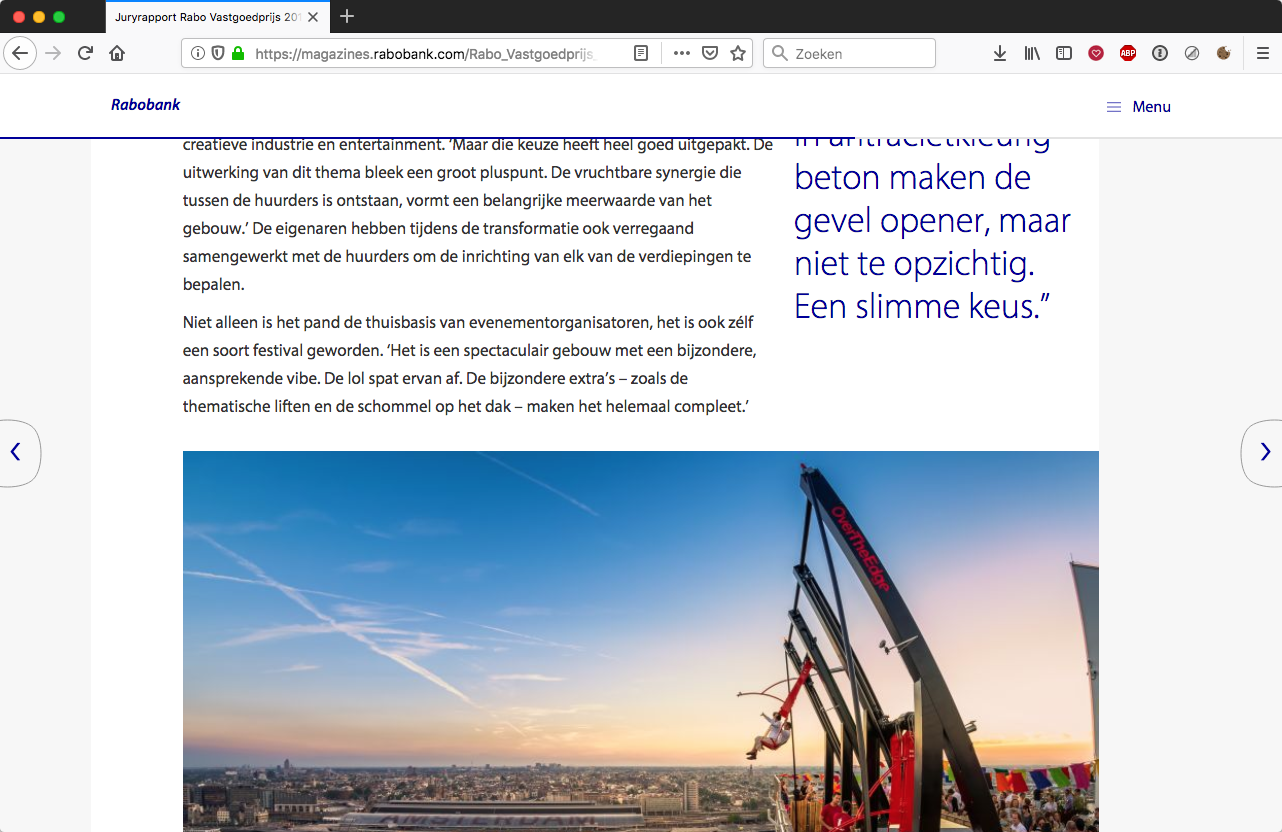Open a new browser tab
Image resolution: width=1282 pixels, height=832 pixels.
347,17
